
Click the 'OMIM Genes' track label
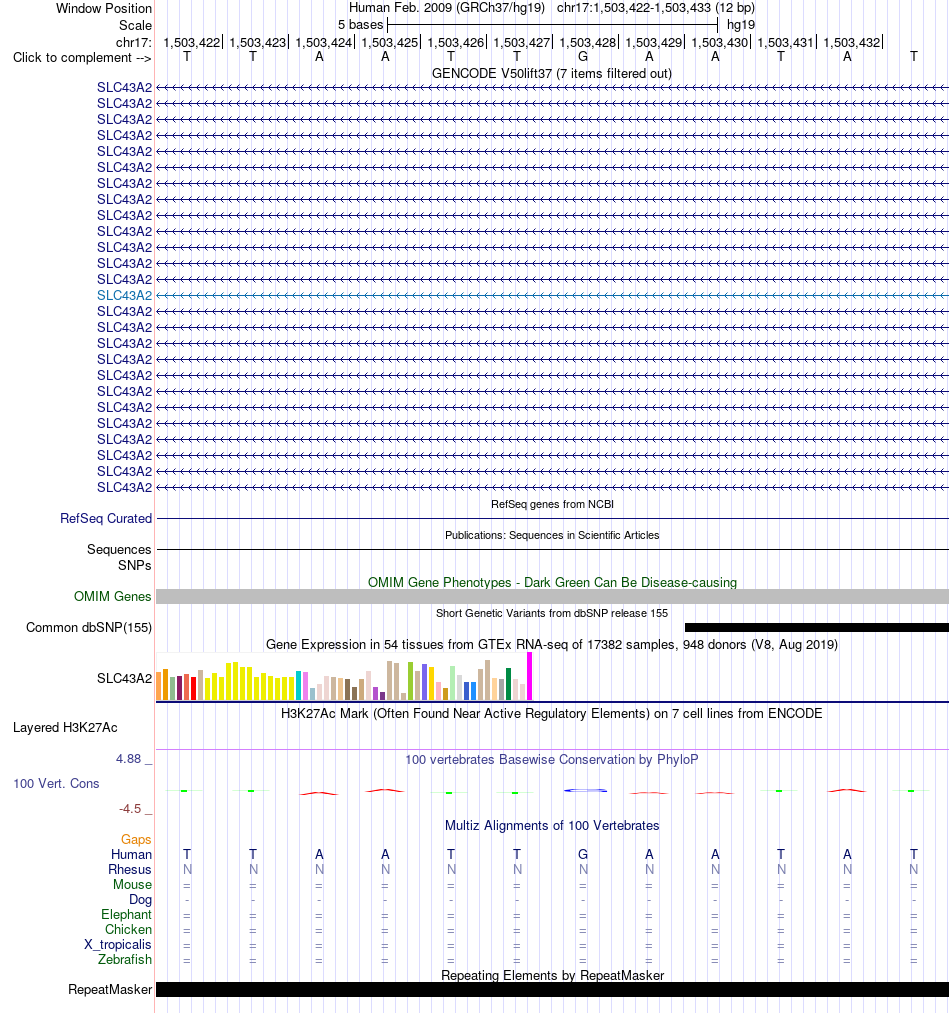click(112, 596)
